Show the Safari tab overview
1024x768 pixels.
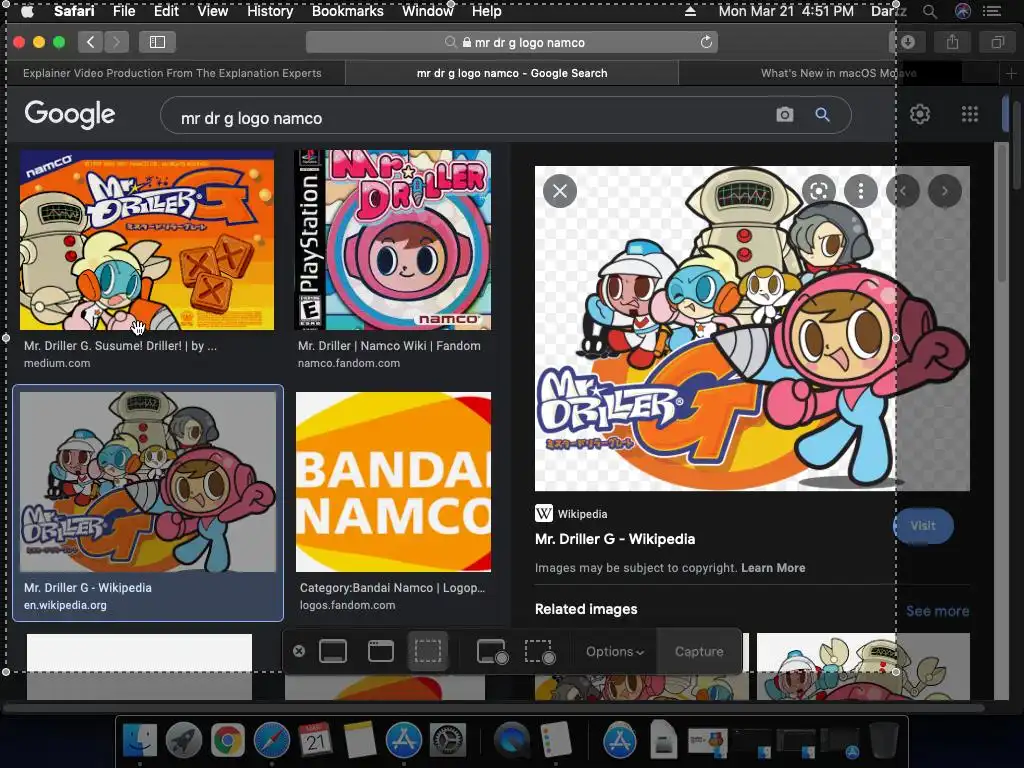997,42
